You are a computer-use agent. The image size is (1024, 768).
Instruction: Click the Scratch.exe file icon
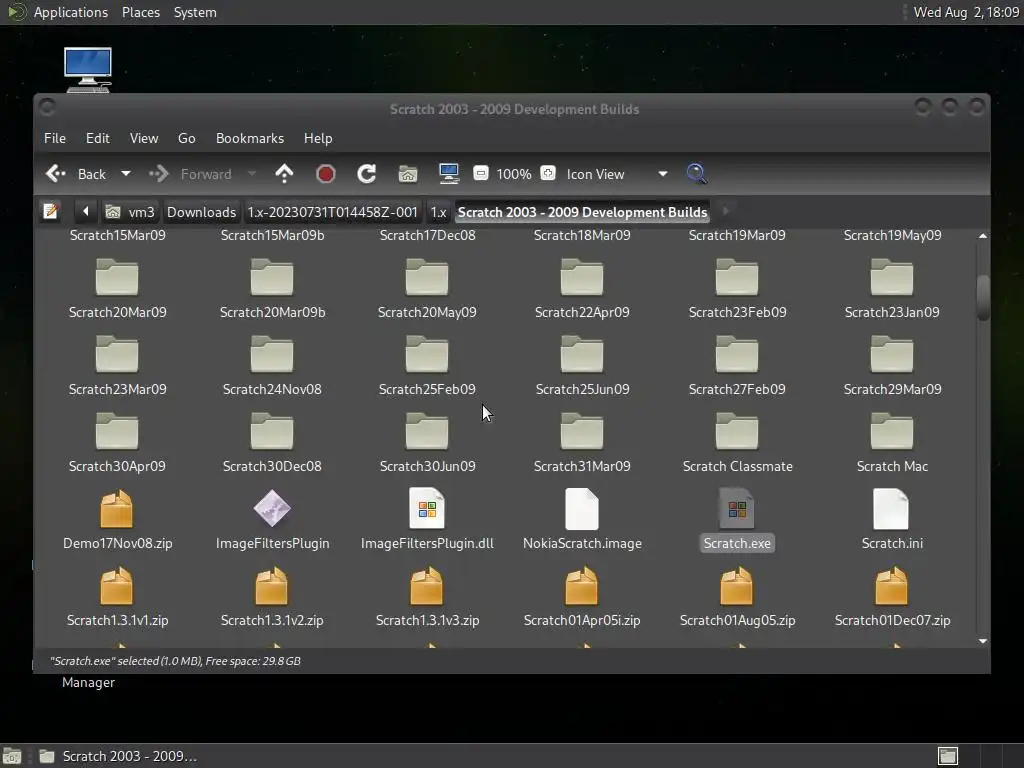737,509
